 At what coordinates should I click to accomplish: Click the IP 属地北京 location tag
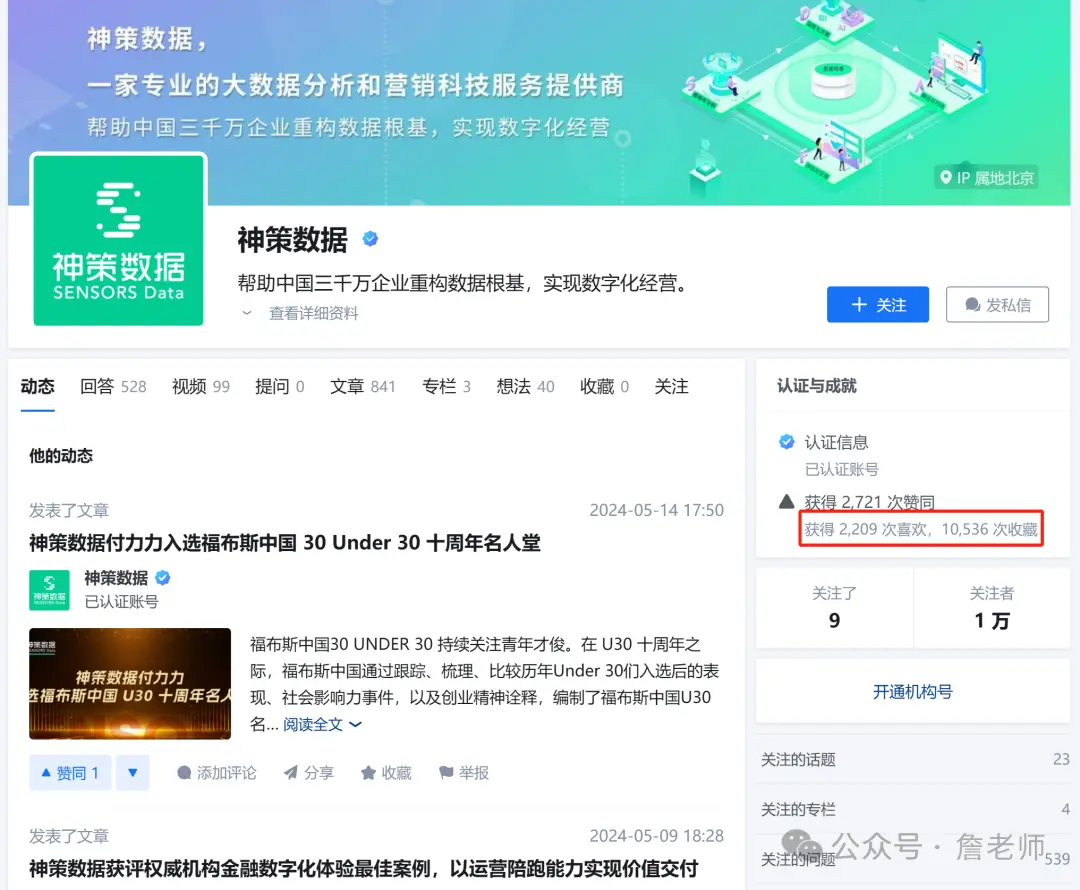986,178
